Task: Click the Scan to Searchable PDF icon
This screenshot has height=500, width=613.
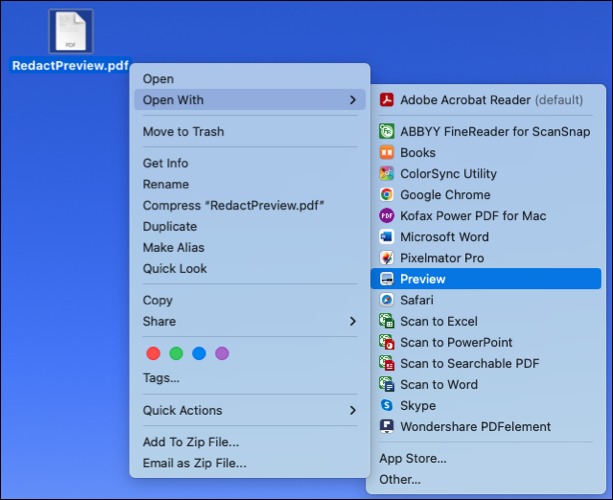Action: click(x=387, y=364)
